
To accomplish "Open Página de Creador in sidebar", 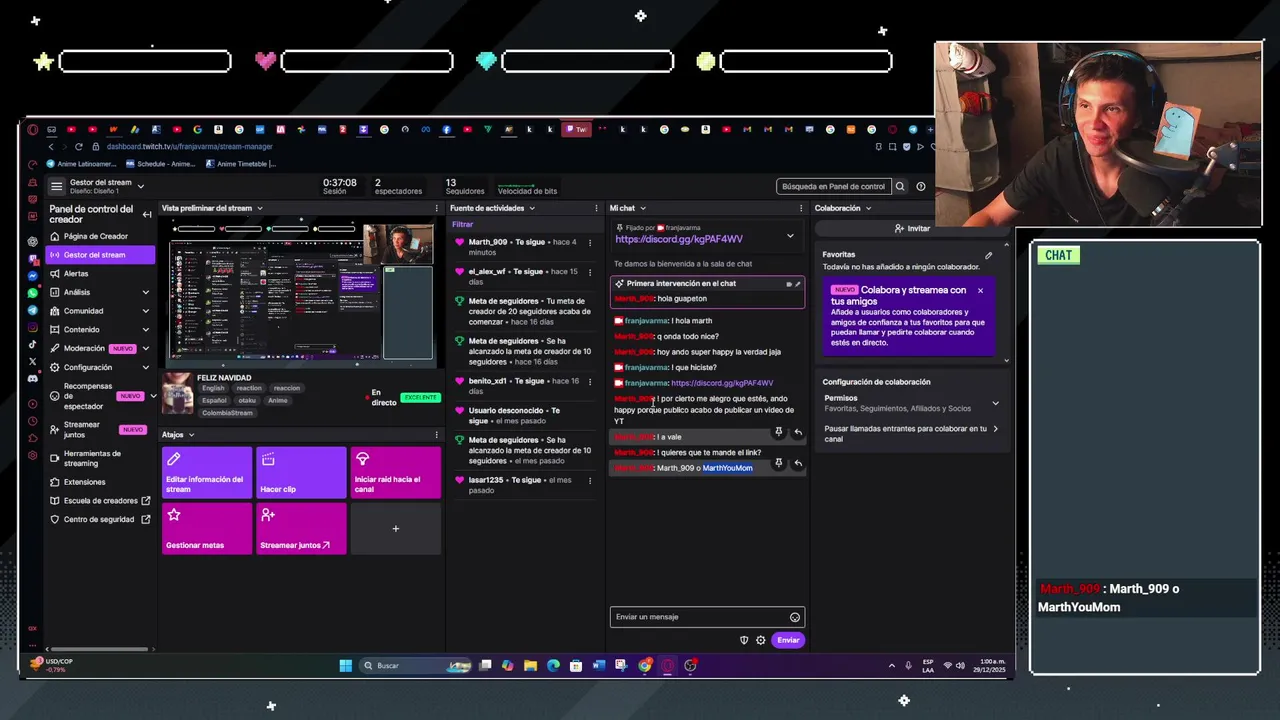I will pyautogui.click(x=96, y=236).
